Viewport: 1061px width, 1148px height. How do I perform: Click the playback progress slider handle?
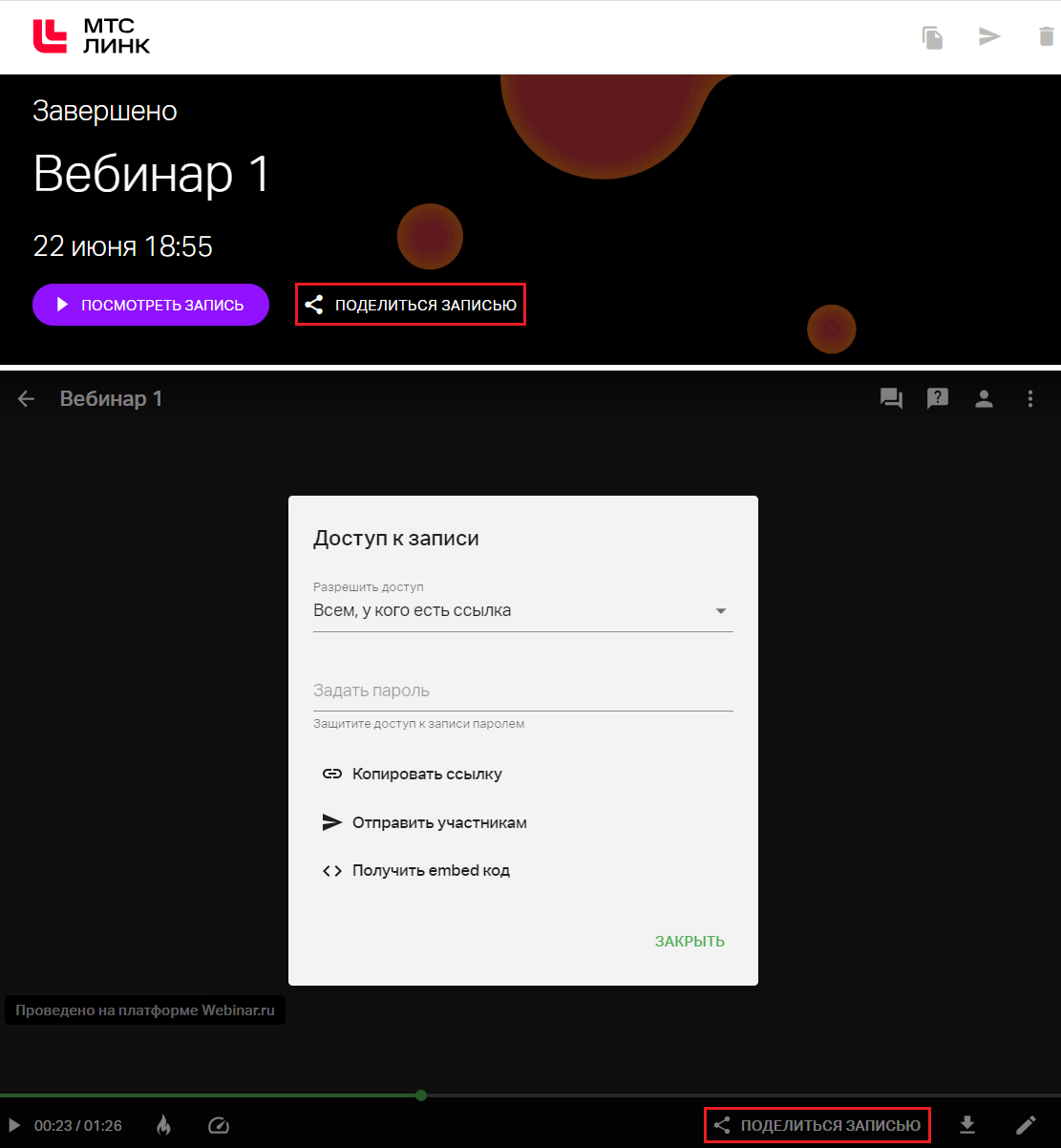coord(421,1095)
